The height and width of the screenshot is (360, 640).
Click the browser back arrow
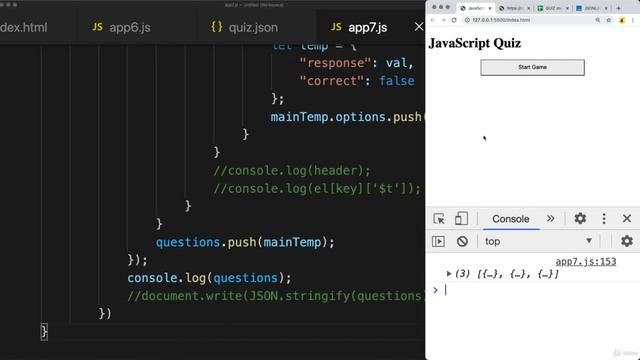[433, 20]
